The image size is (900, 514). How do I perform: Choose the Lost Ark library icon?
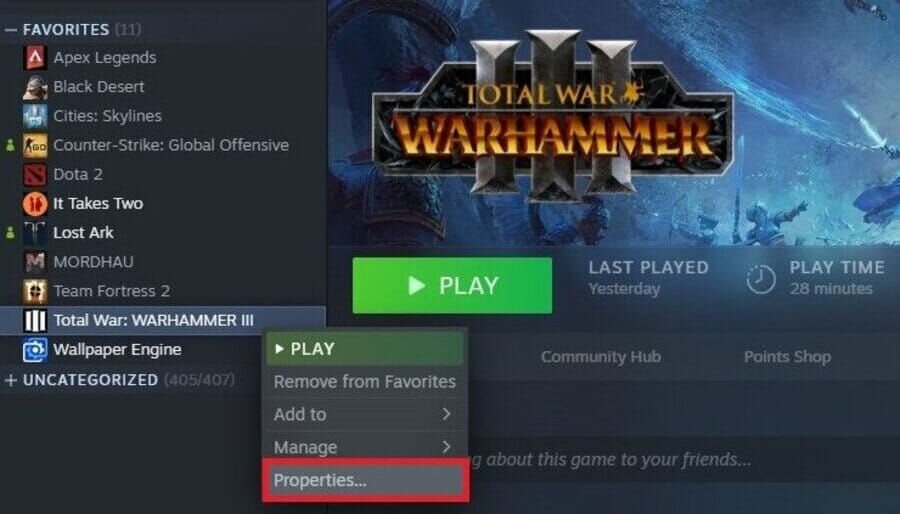(35, 233)
